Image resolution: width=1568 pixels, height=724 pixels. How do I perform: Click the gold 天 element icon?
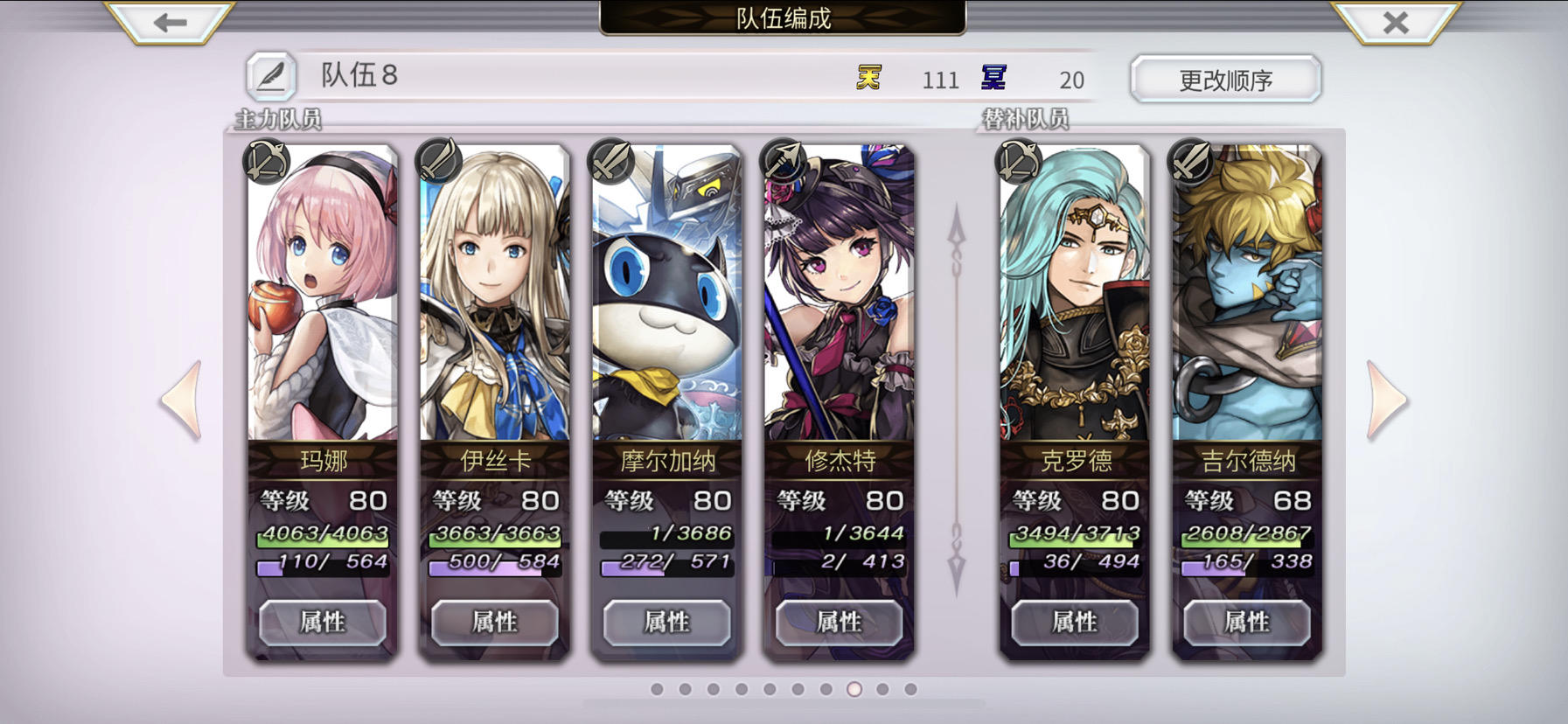[x=868, y=79]
